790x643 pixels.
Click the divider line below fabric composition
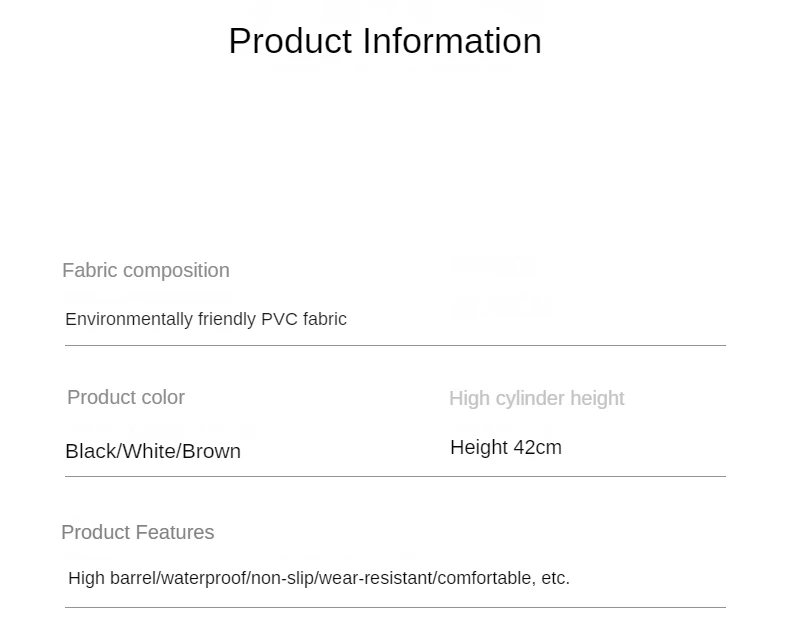(x=395, y=345)
